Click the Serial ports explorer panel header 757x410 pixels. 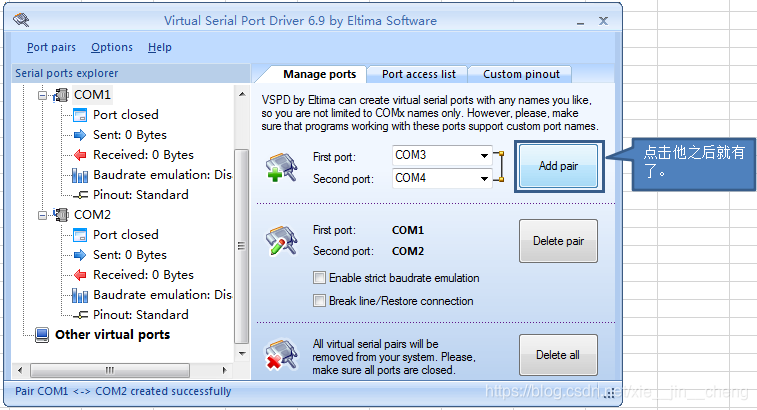pos(130,73)
